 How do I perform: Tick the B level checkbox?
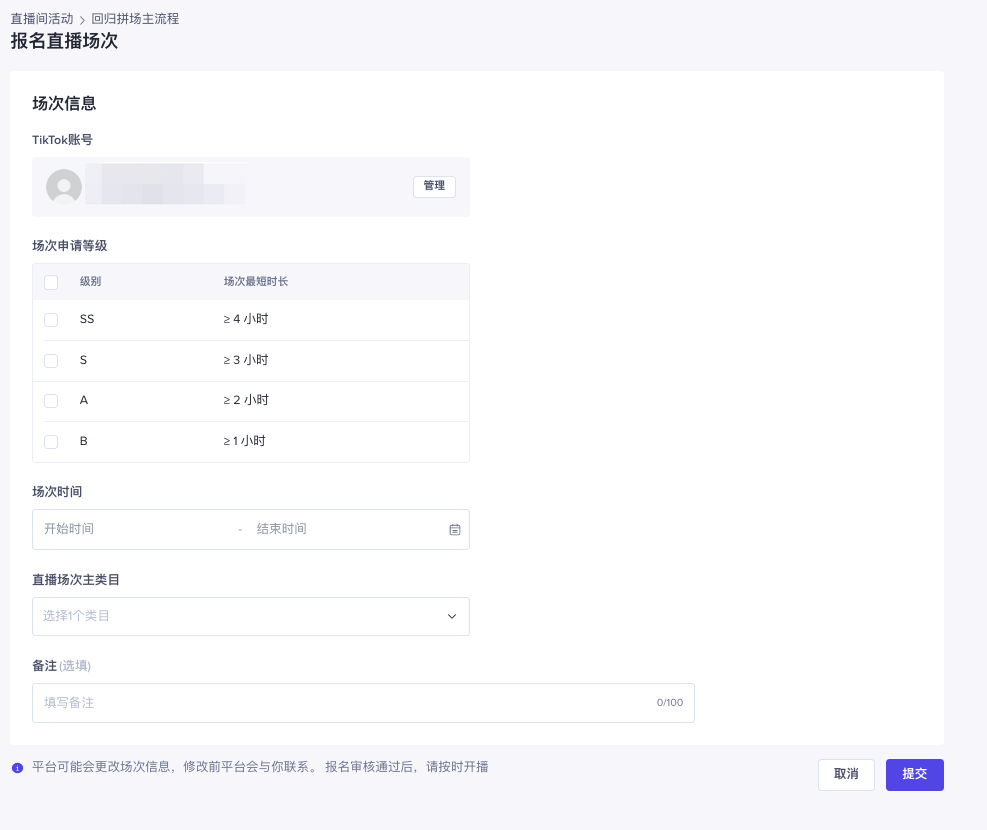51,441
